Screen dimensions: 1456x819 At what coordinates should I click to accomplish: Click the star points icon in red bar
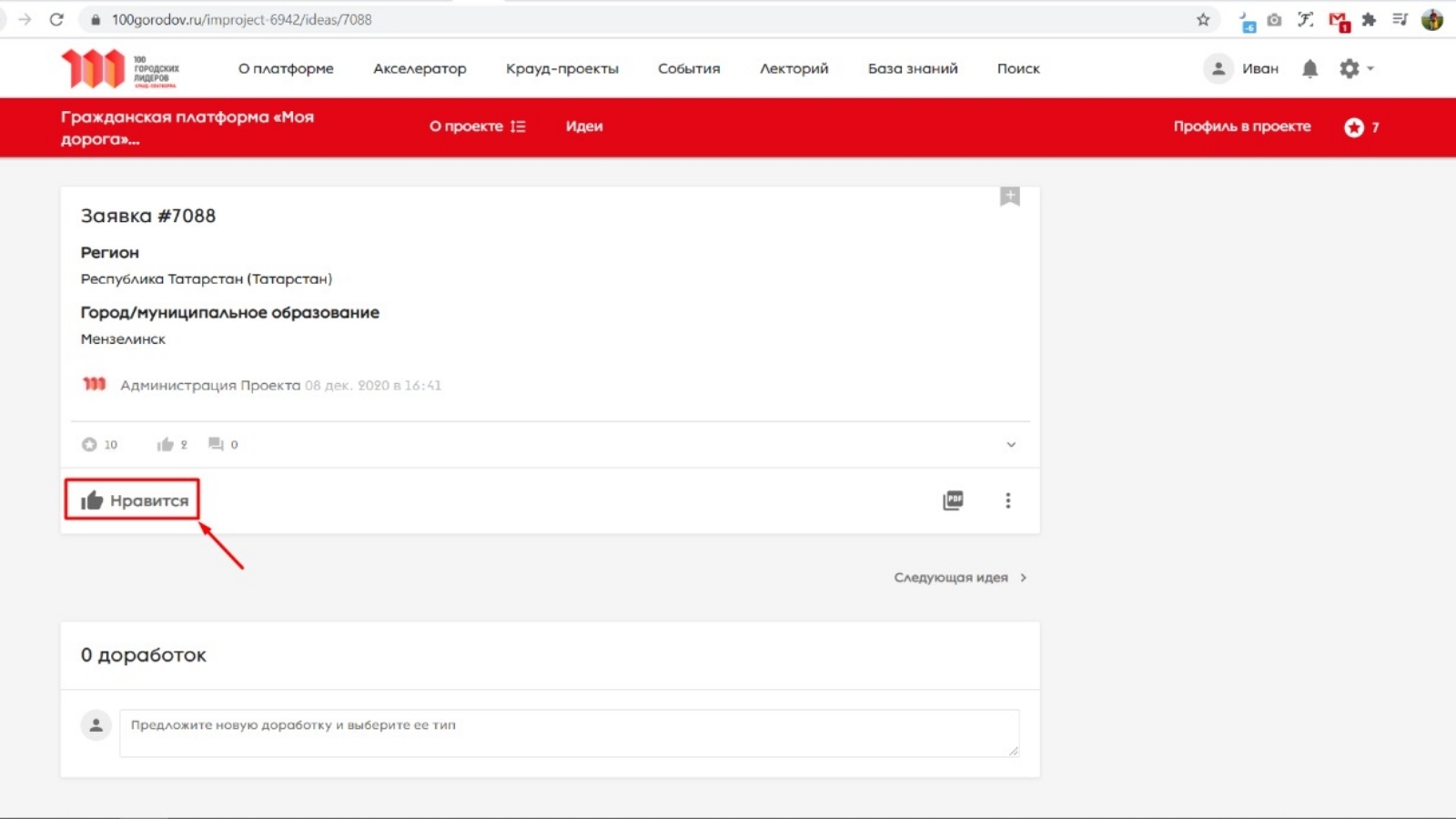tap(1354, 127)
